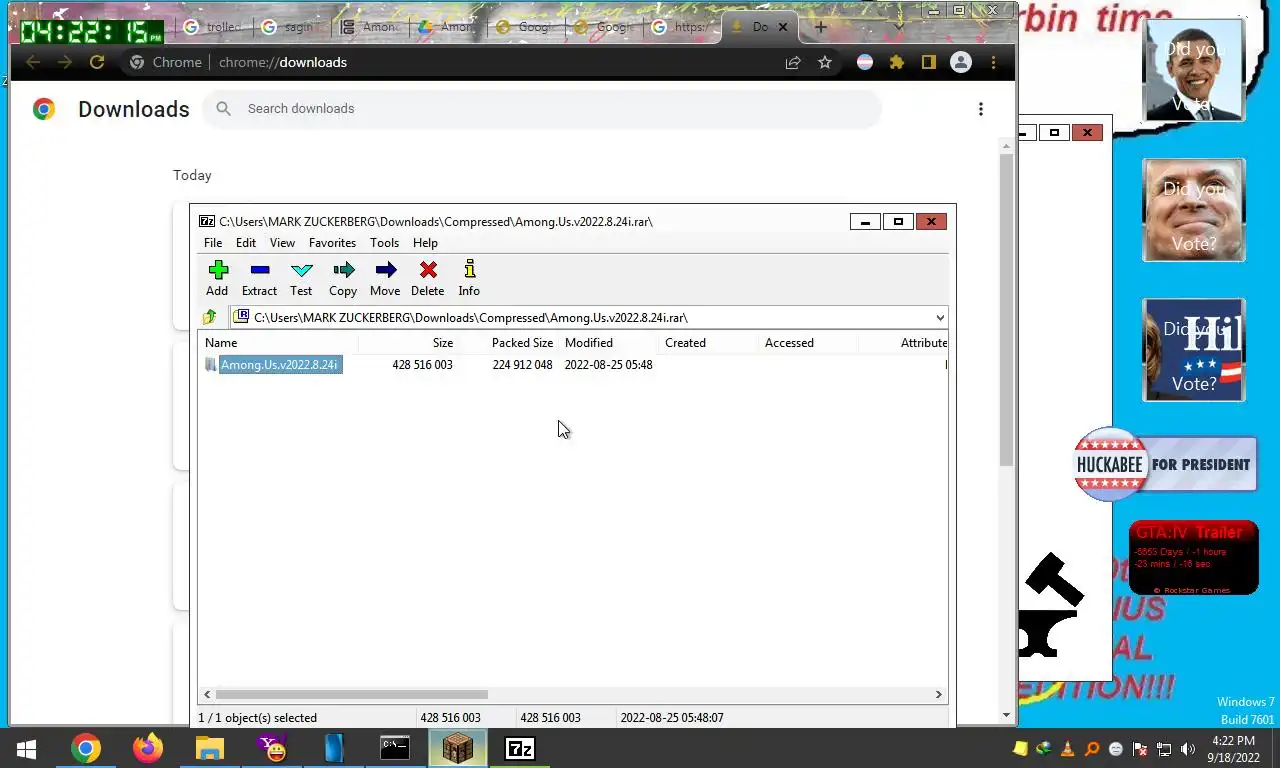Open Downloads page more actions menu

pyautogui.click(x=981, y=109)
